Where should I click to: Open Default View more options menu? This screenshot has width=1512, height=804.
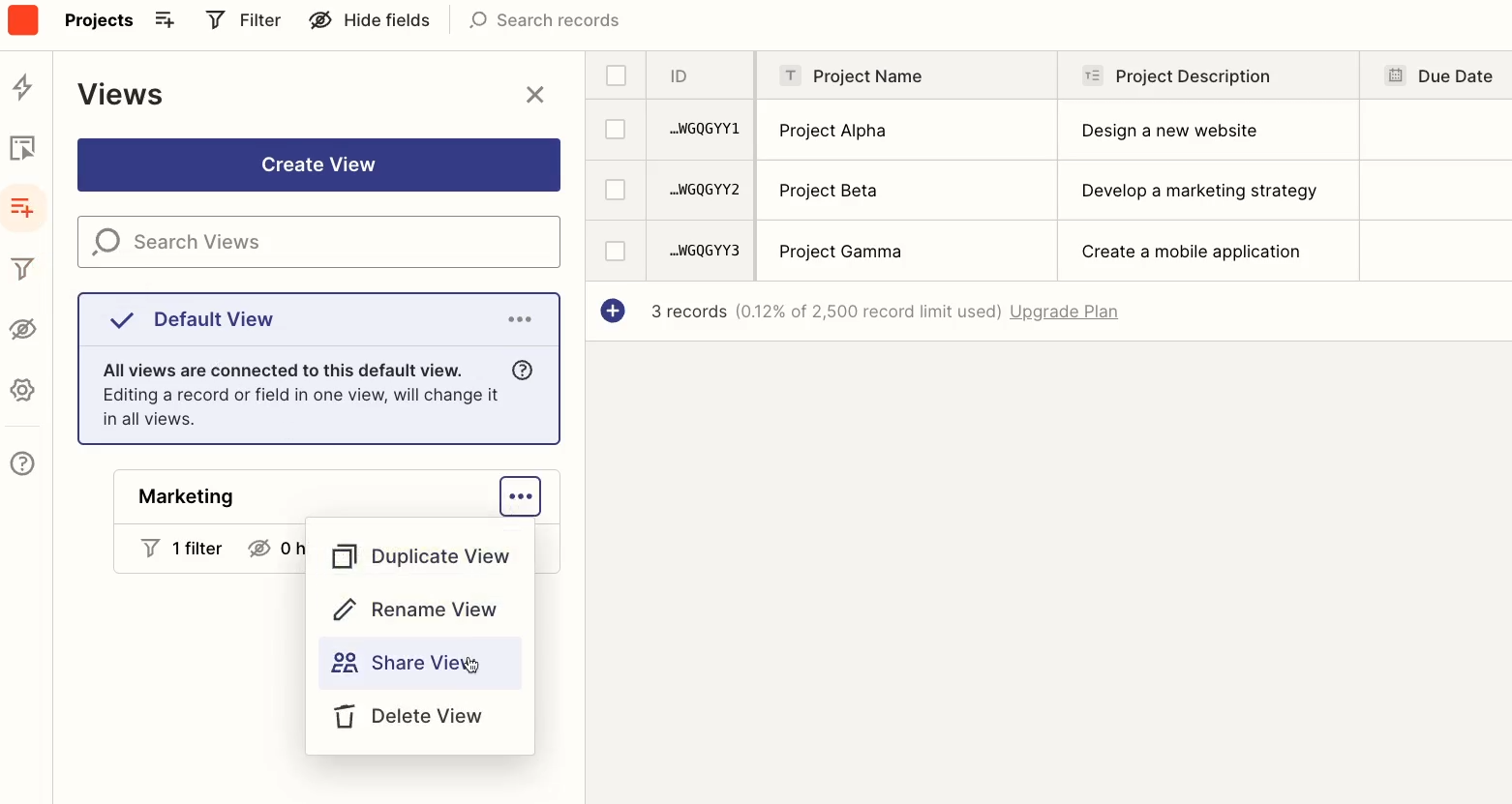point(520,319)
